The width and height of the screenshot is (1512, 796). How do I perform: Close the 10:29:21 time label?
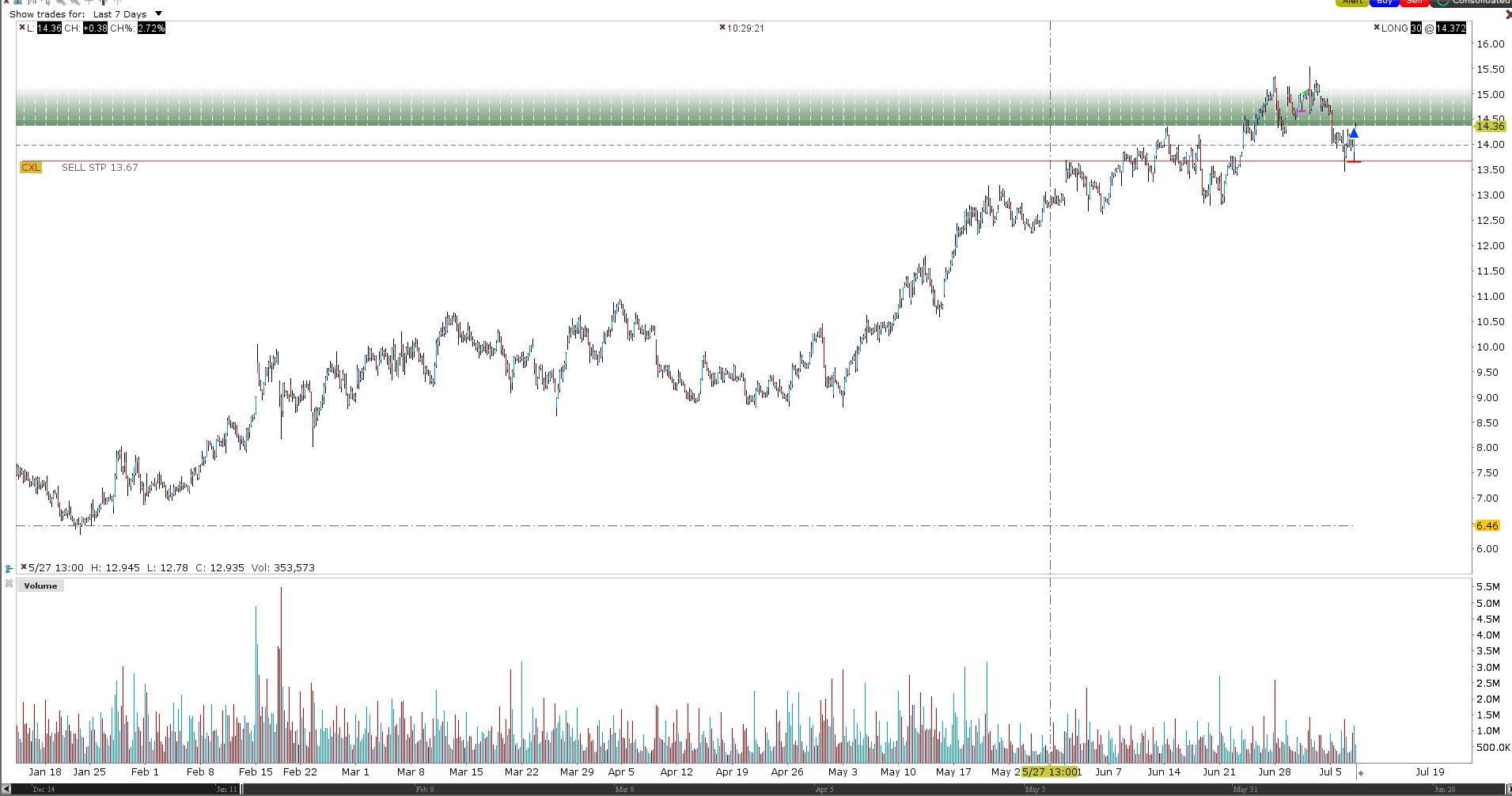tap(722, 28)
